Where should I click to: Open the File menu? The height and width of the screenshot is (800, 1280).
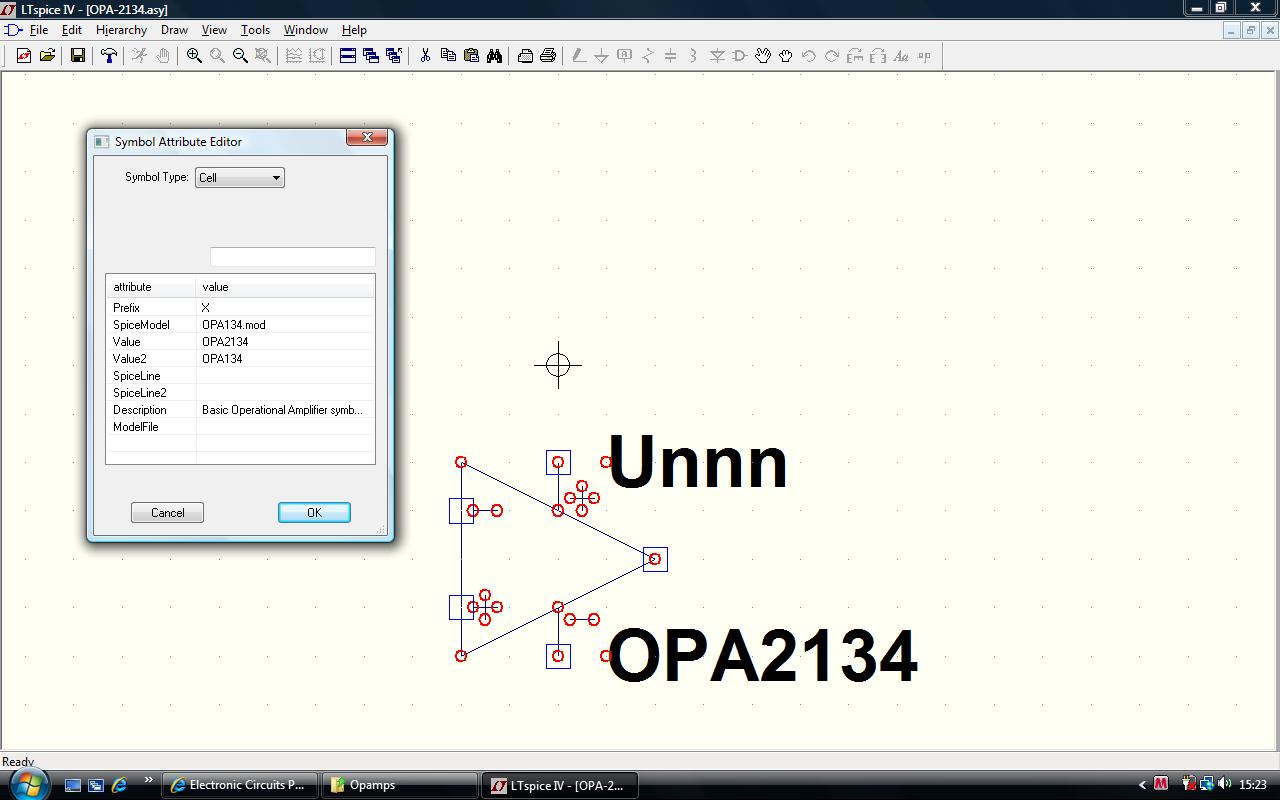(x=39, y=30)
